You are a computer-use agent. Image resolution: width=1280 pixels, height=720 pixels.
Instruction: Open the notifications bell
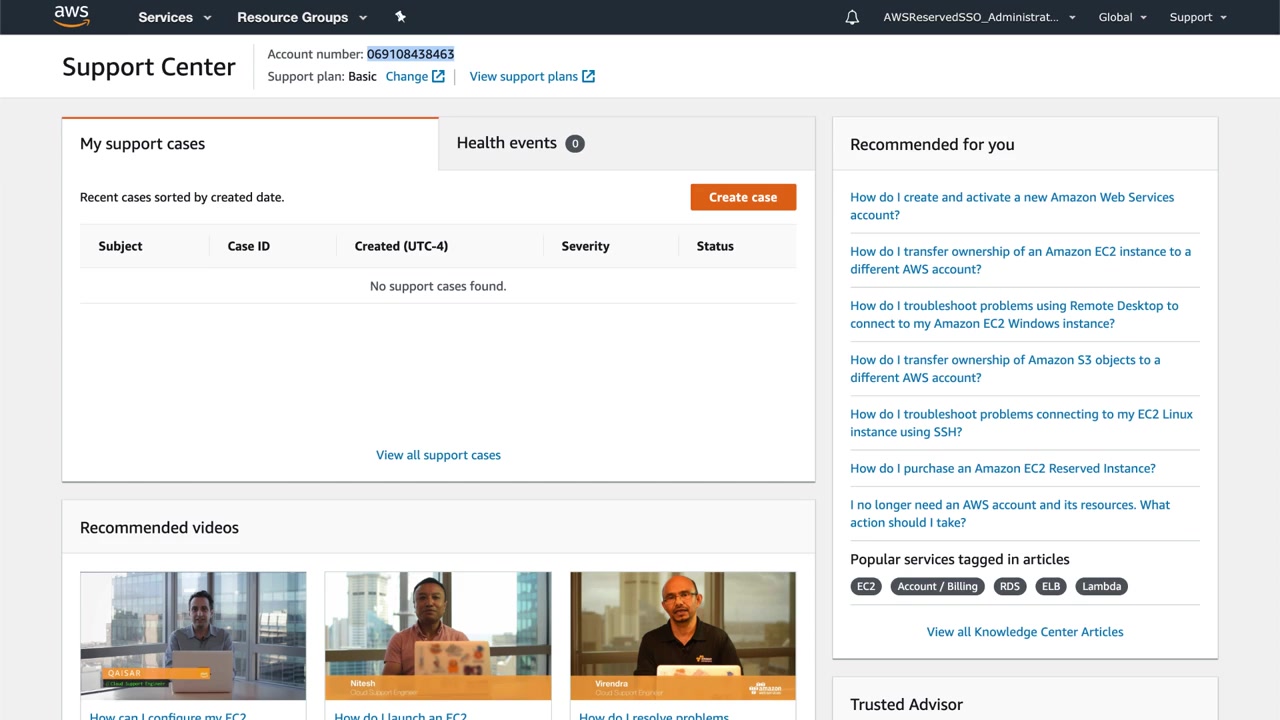[x=852, y=17]
